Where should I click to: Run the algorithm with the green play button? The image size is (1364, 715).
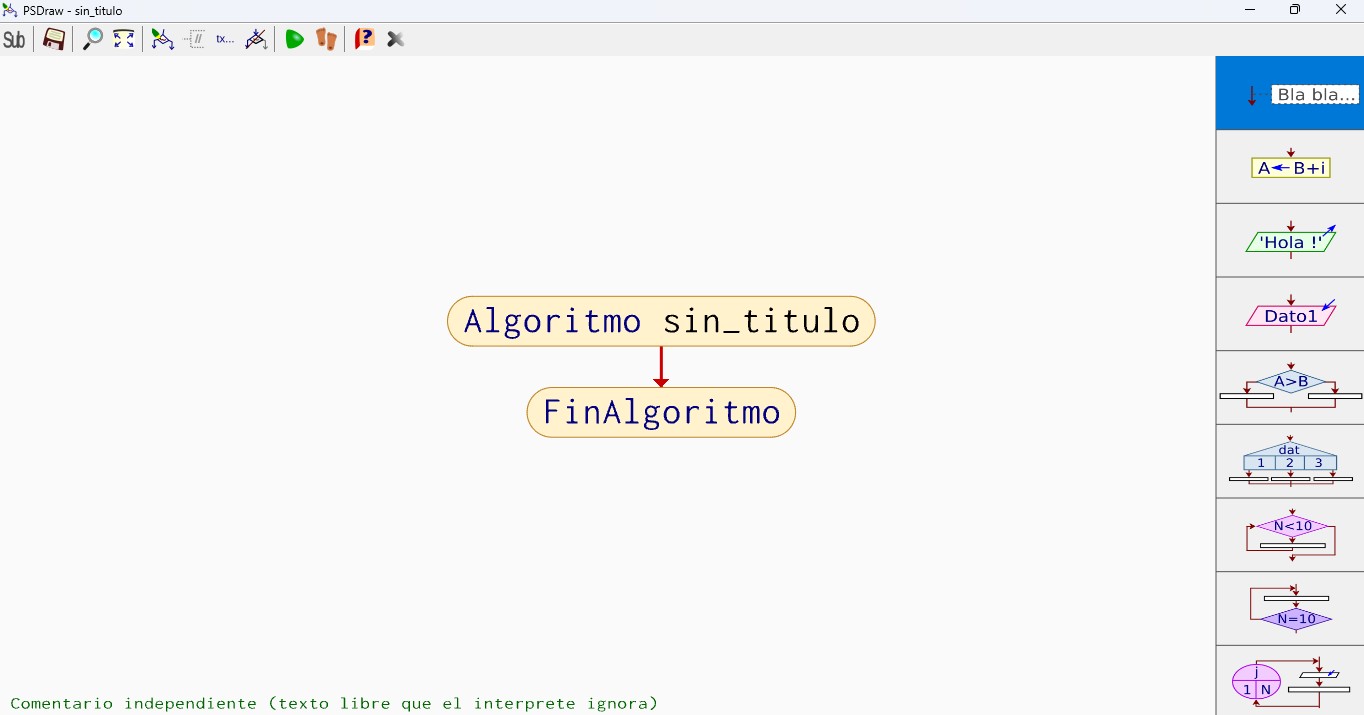click(294, 40)
